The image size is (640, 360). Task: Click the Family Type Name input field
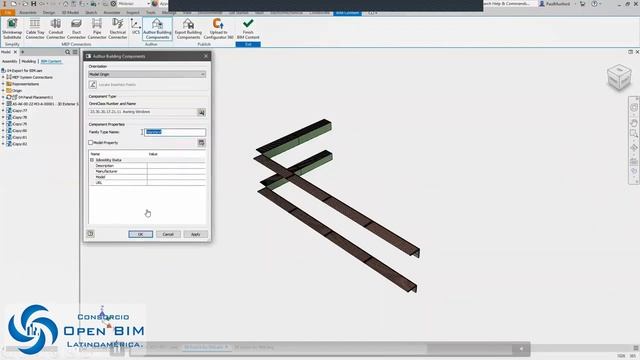(x=175, y=132)
